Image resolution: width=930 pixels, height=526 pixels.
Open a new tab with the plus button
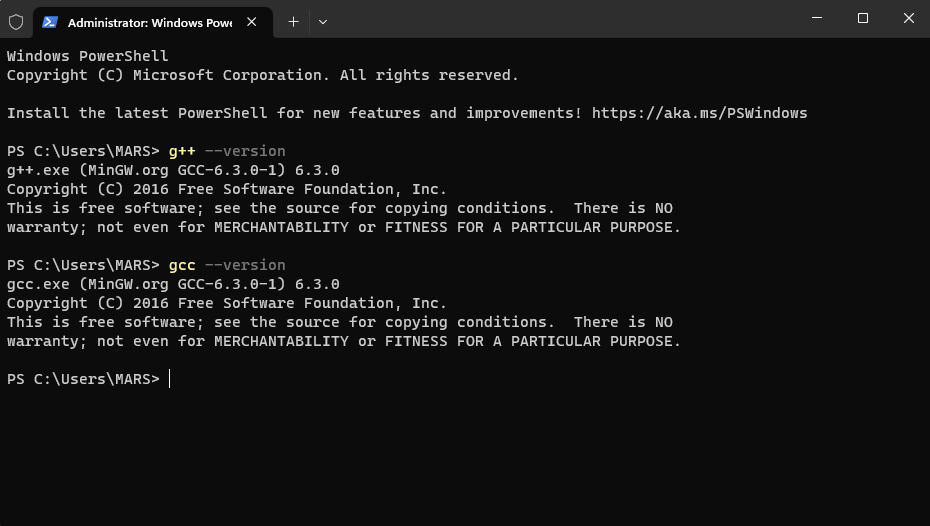click(x=293, y=21)
